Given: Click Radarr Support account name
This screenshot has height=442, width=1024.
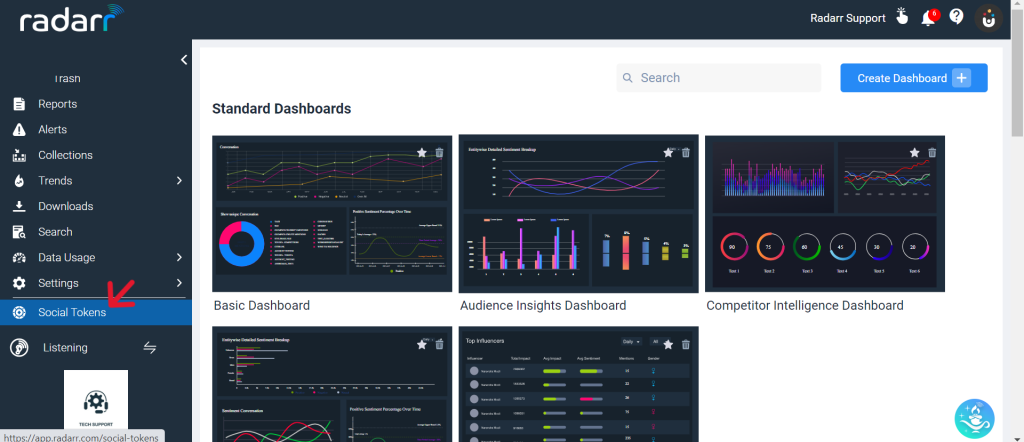Looking at the screenshot, I should point(848,18).
